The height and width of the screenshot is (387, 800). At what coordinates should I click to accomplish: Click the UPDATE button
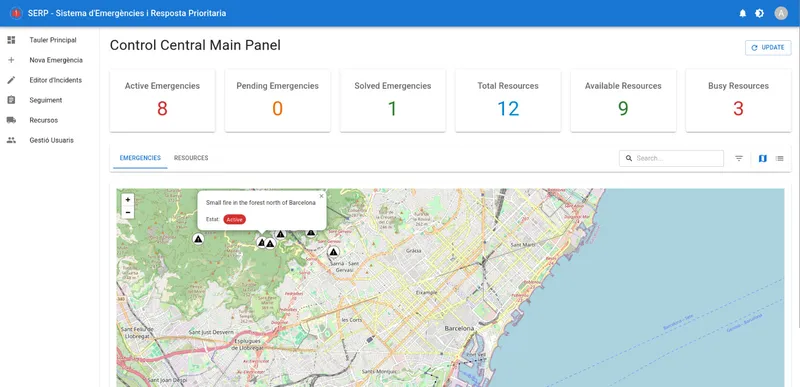coord(768,47)
